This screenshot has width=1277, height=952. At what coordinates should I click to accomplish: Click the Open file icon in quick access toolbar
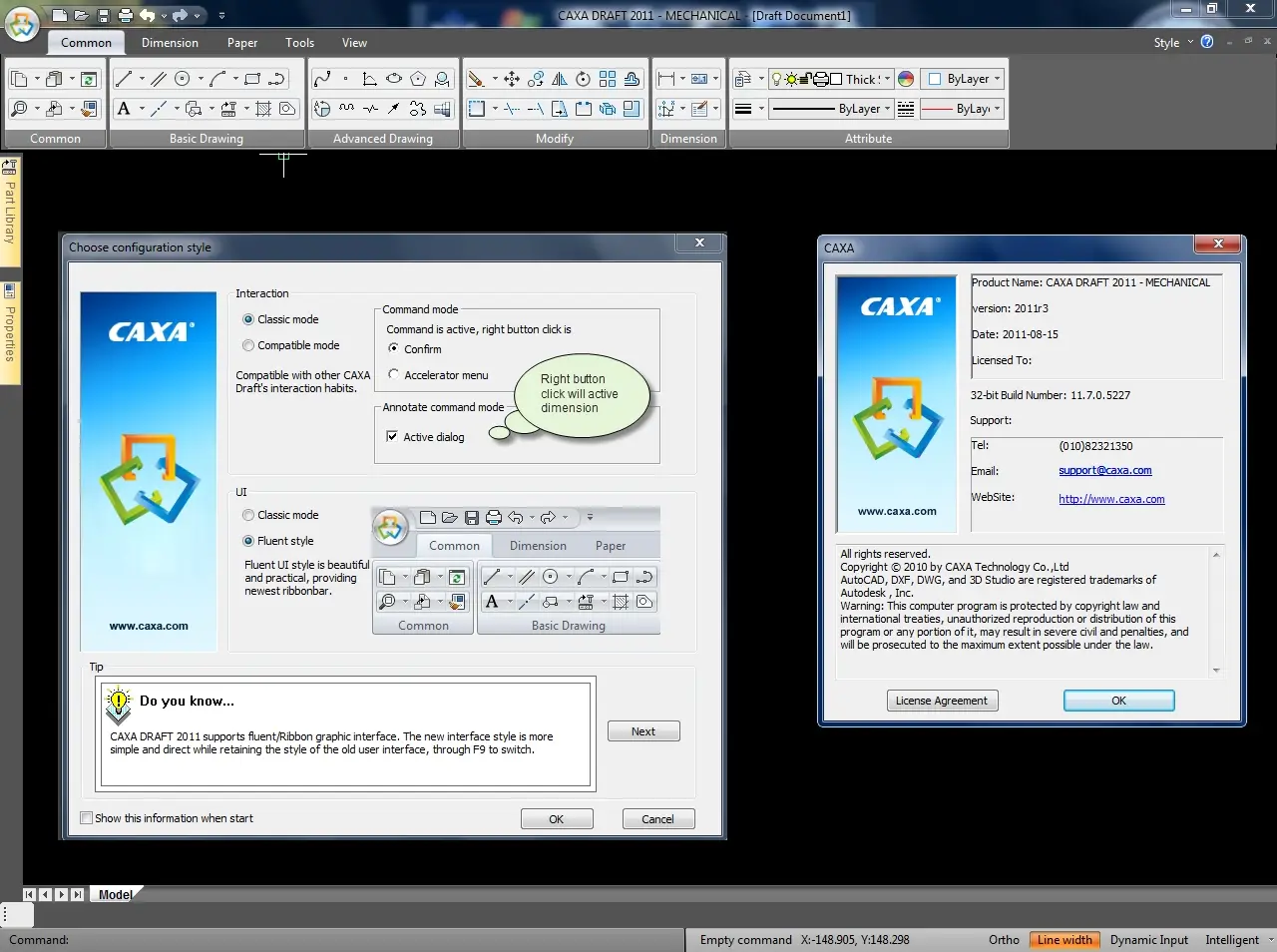pos(82,15)
